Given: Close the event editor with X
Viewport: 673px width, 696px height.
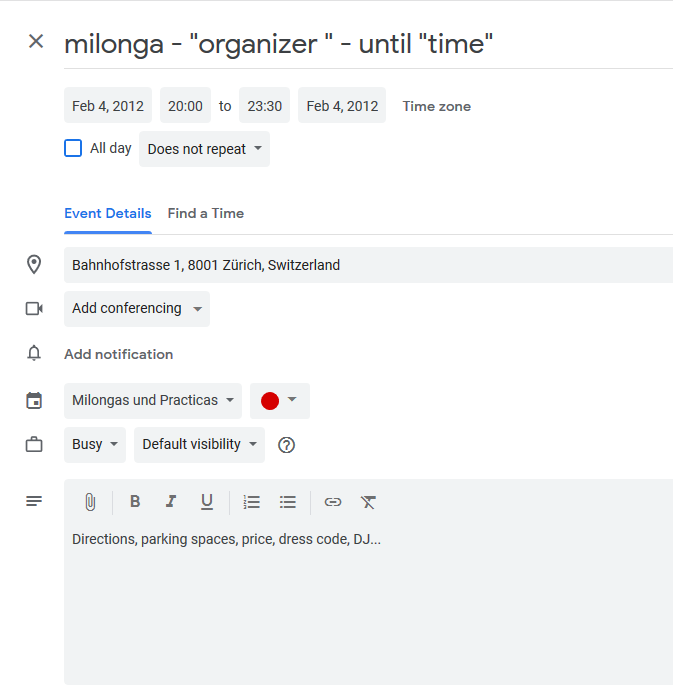Looking at the screenshot, I should pyautogui.click(x=36, y=42).
